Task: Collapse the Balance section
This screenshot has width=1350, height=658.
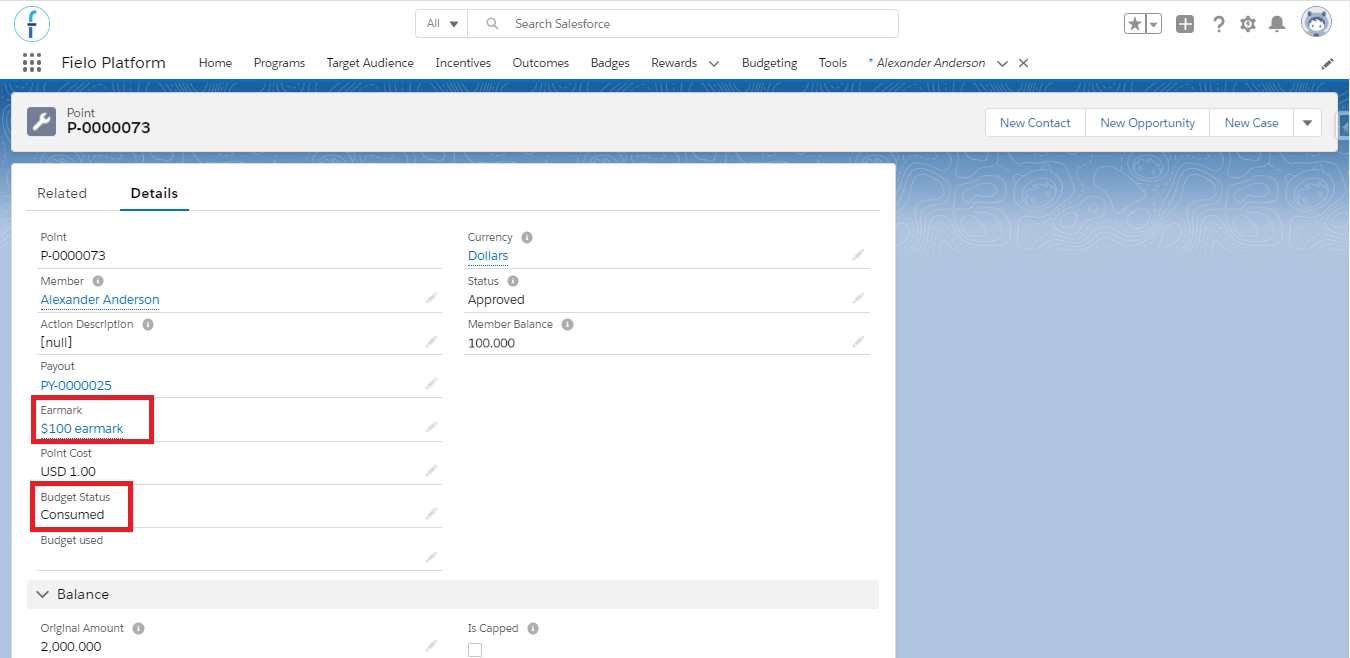Action: (43, 594)
